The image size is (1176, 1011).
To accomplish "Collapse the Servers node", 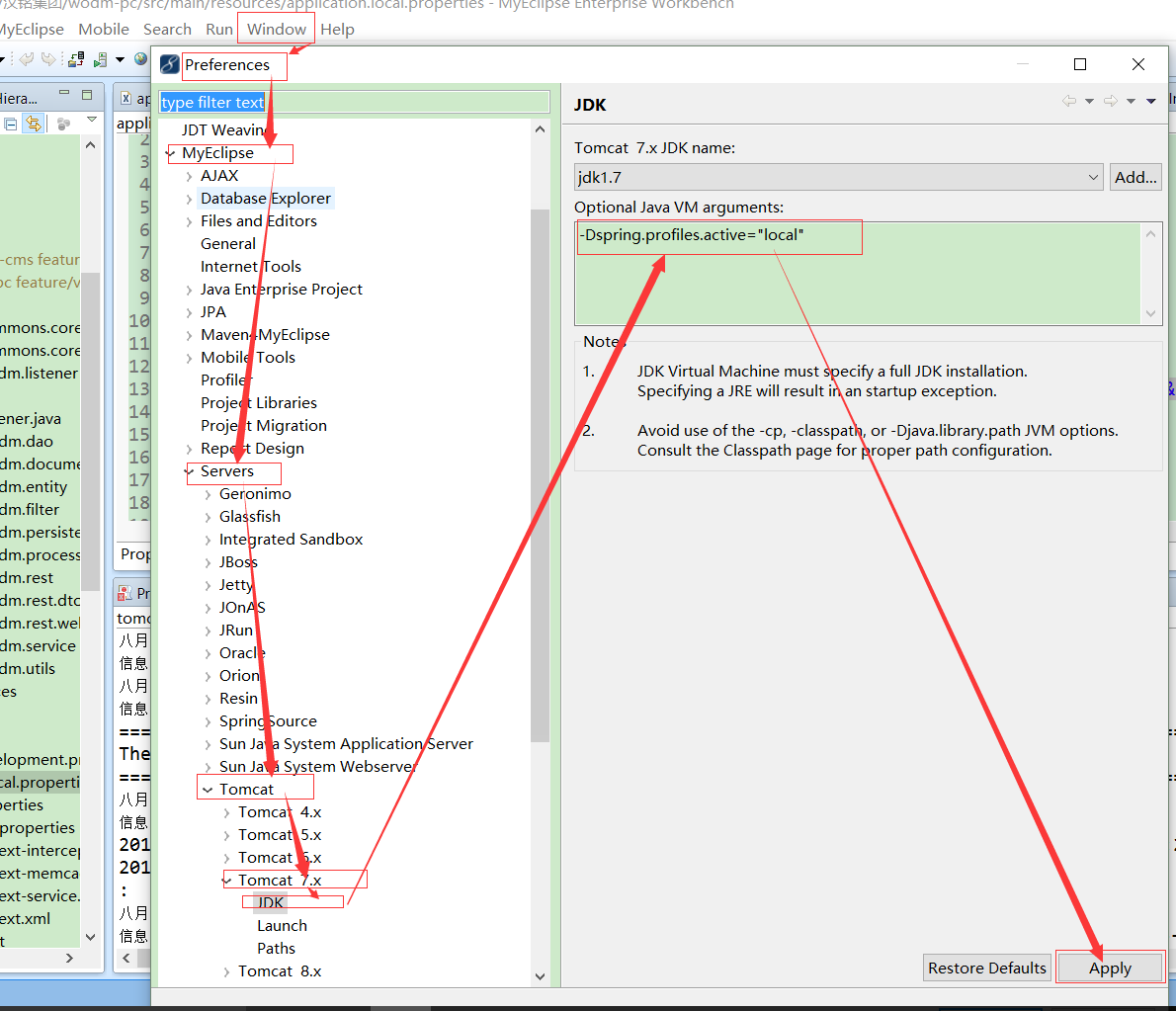I will coord(189,471).
